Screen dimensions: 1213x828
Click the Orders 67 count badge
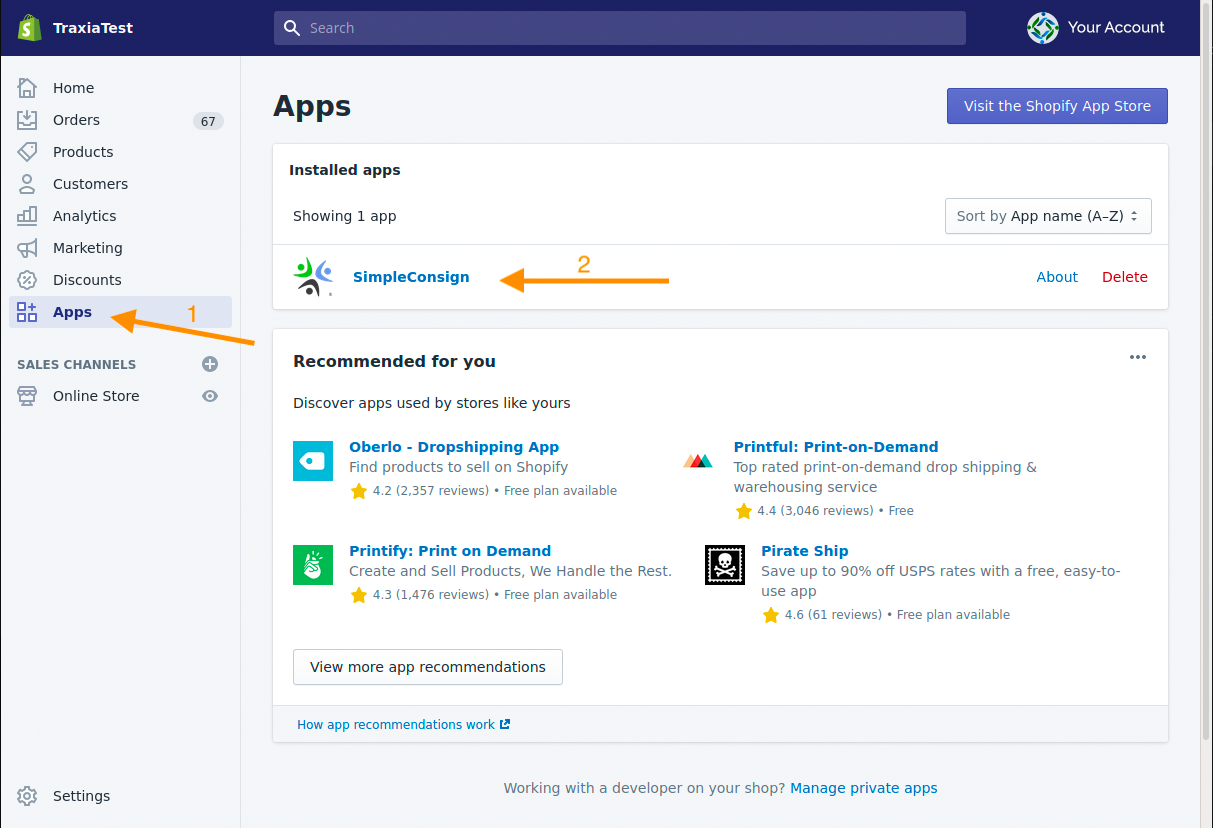point(208,121)
